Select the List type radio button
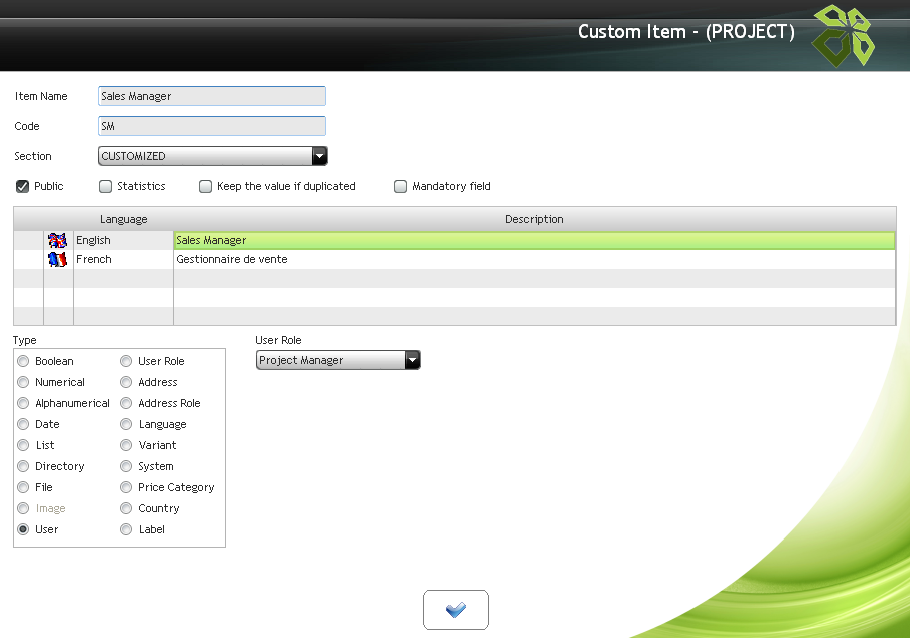 click(x=23, y=445)
